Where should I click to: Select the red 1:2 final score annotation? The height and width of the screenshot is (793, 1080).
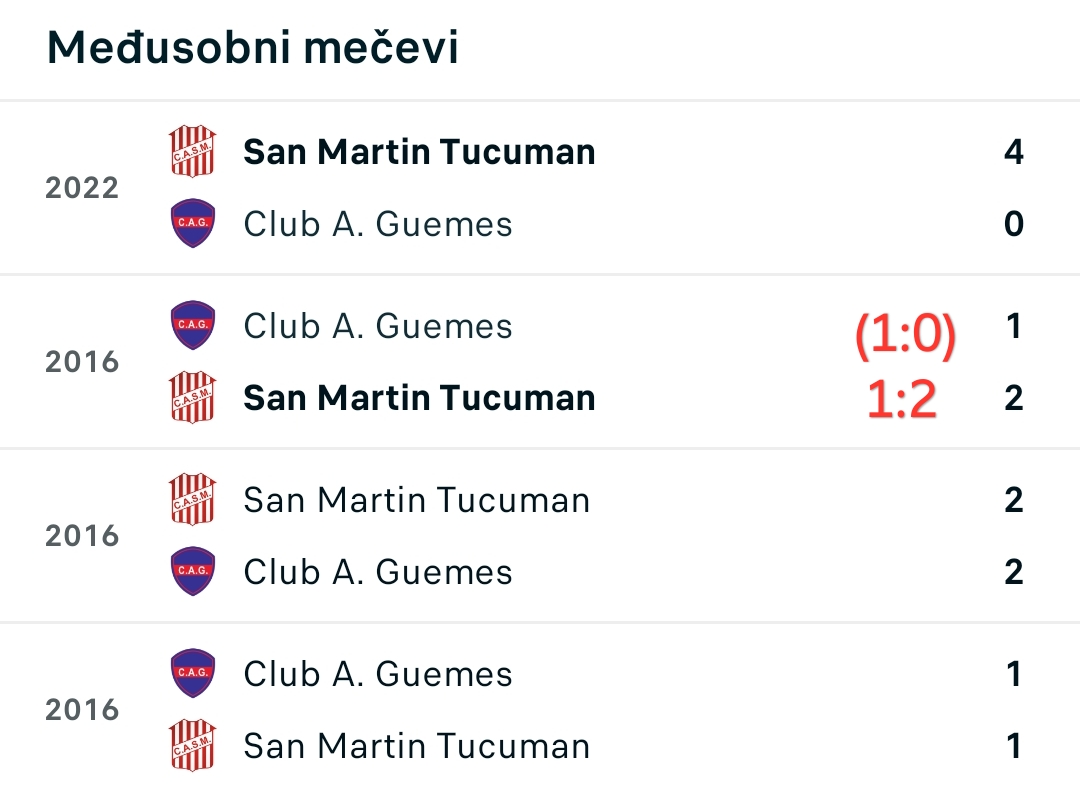(x=902, y=400)
